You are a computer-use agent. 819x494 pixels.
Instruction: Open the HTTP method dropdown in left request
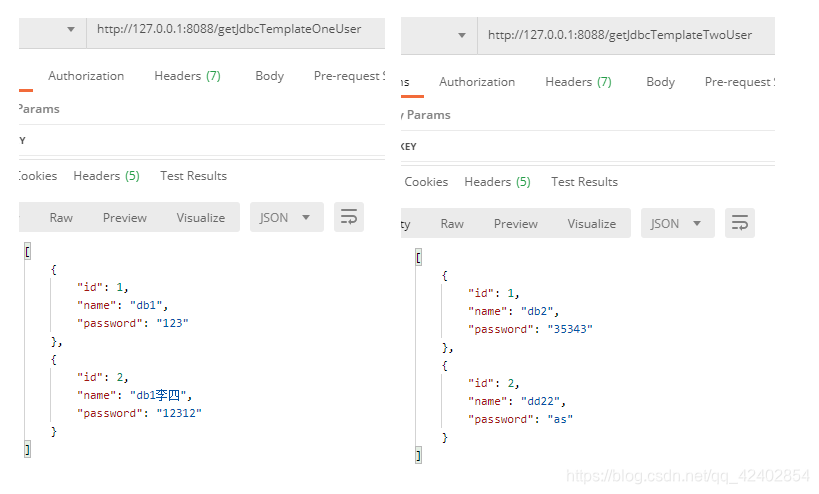(70, 30)
